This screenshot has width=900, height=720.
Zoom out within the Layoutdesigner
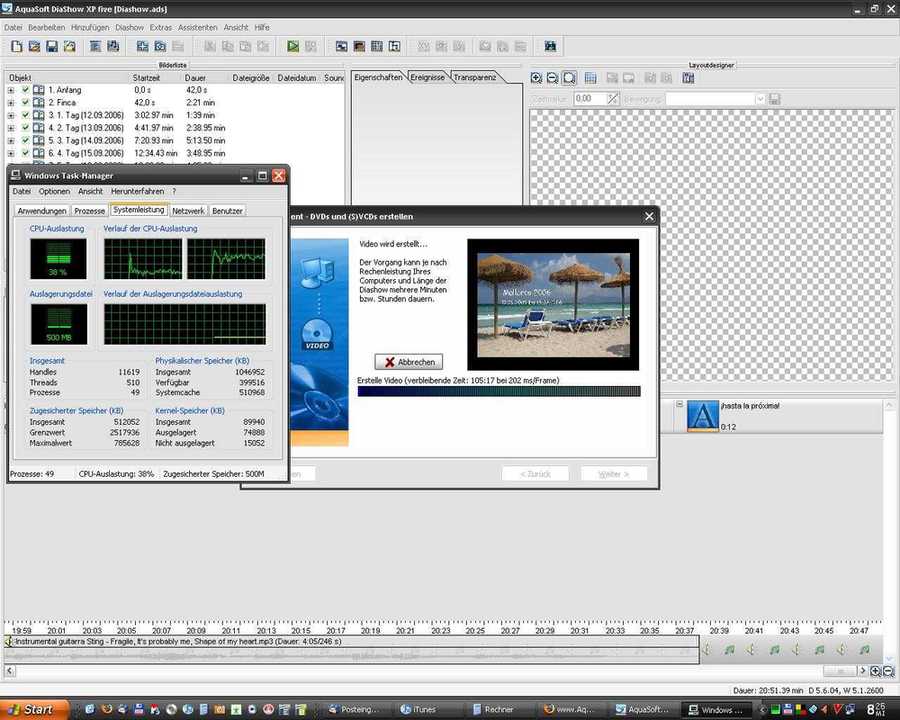point(552,78)
